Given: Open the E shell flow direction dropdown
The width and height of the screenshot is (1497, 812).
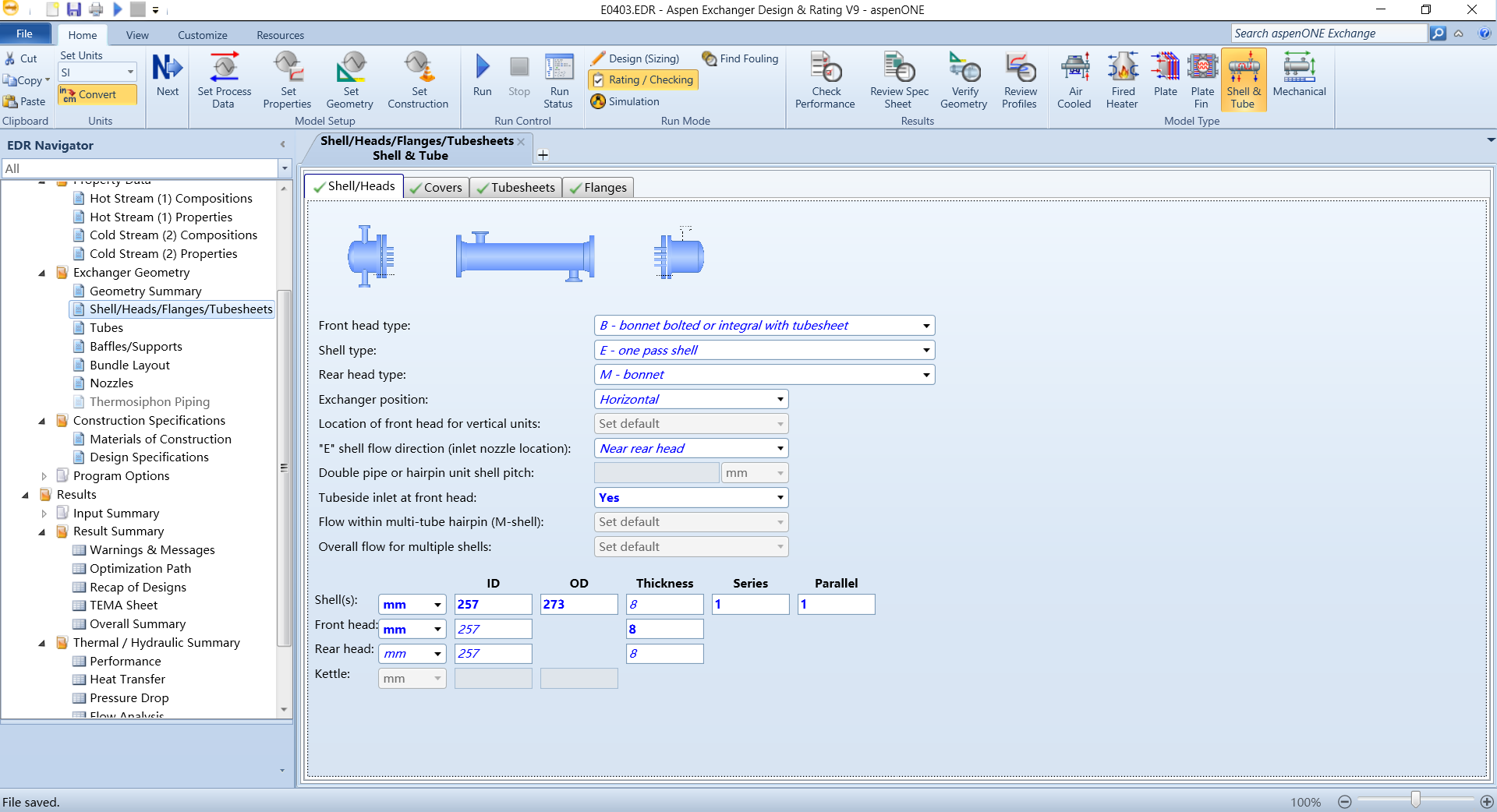Looking at the screenshot, I should point(780,449).
